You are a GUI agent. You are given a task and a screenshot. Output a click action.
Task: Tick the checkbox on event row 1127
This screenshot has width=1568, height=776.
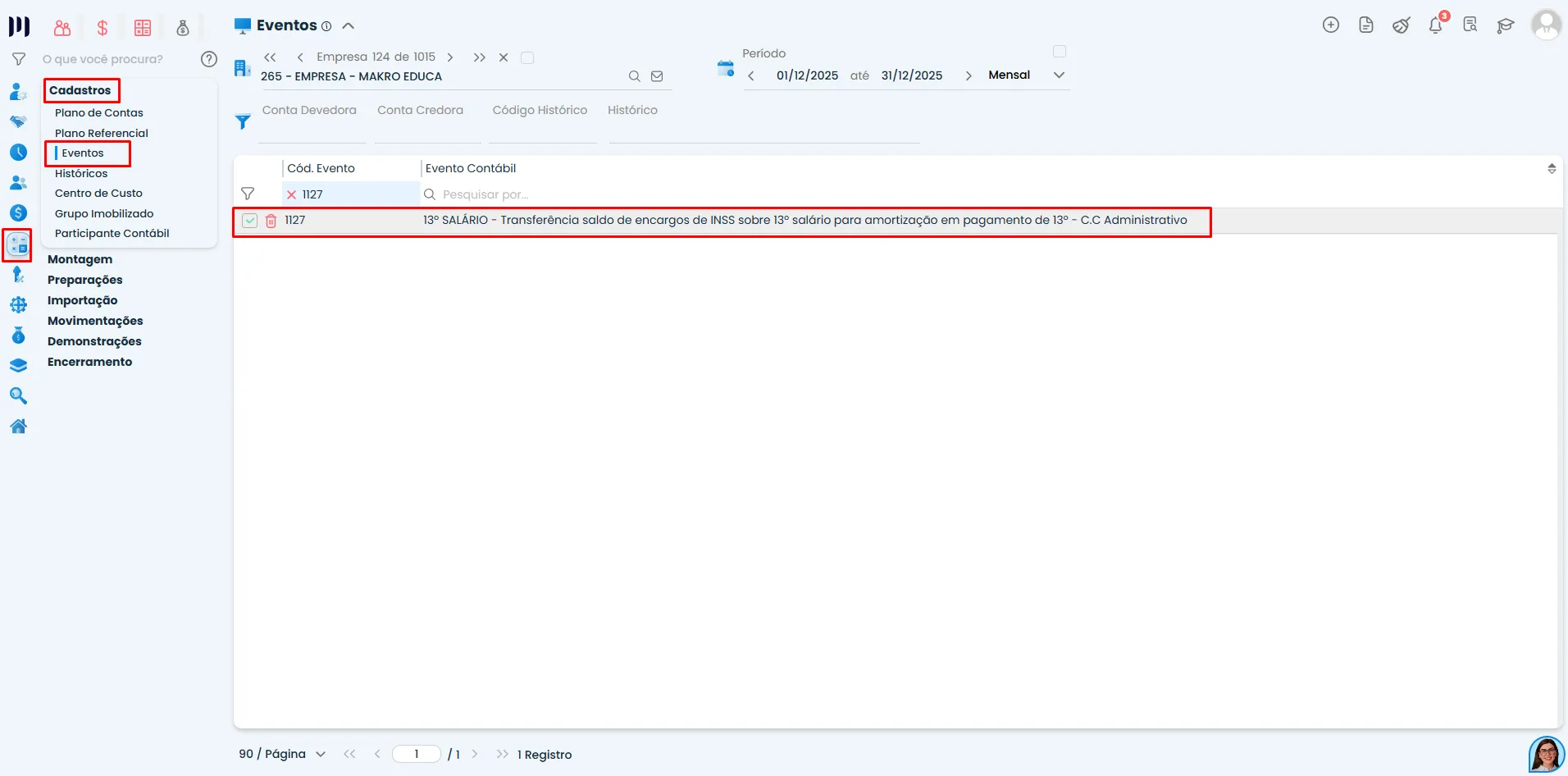tap(250, 221)
